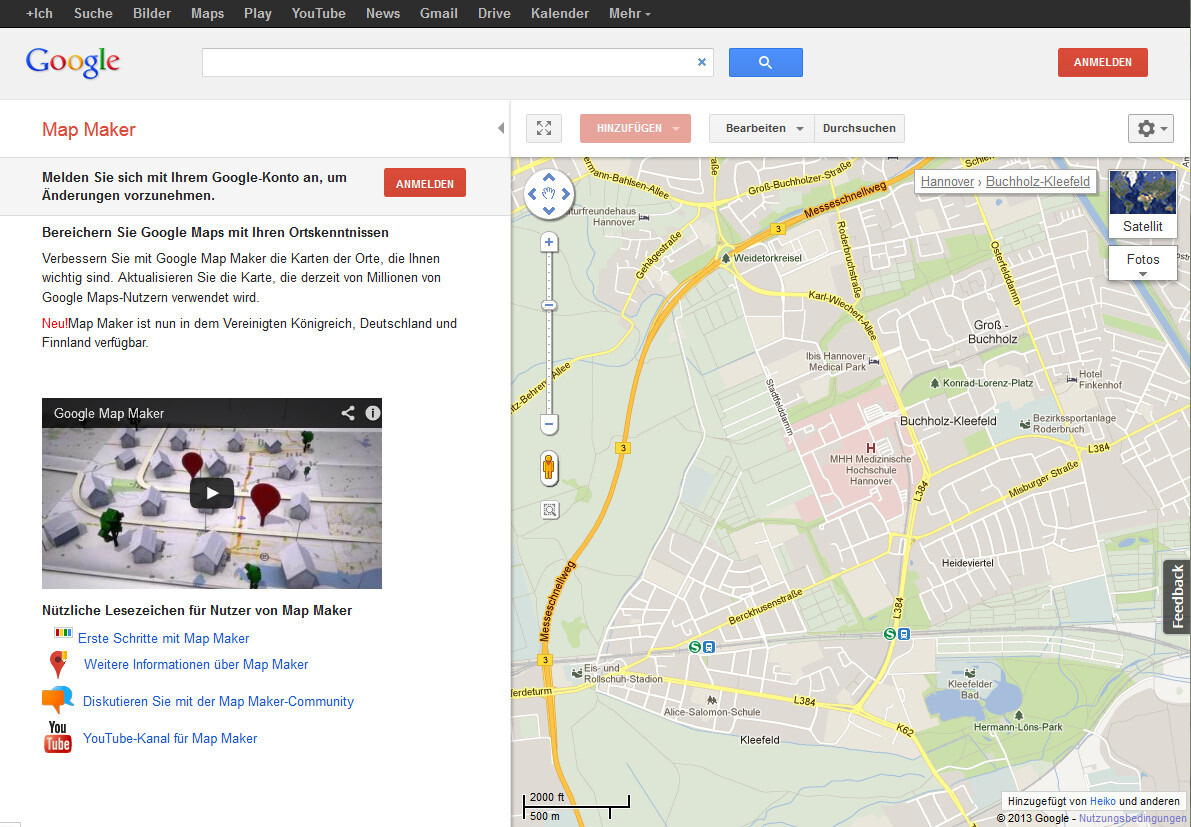Open +Ich in the top bar
Screen dimensions: 1191x827
[x=39, y=14]
